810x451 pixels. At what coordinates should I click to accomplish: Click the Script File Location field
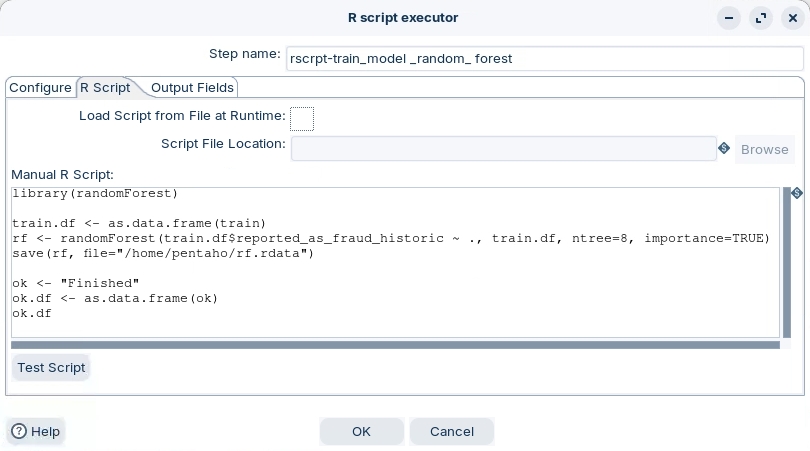[x=503, y=148]
